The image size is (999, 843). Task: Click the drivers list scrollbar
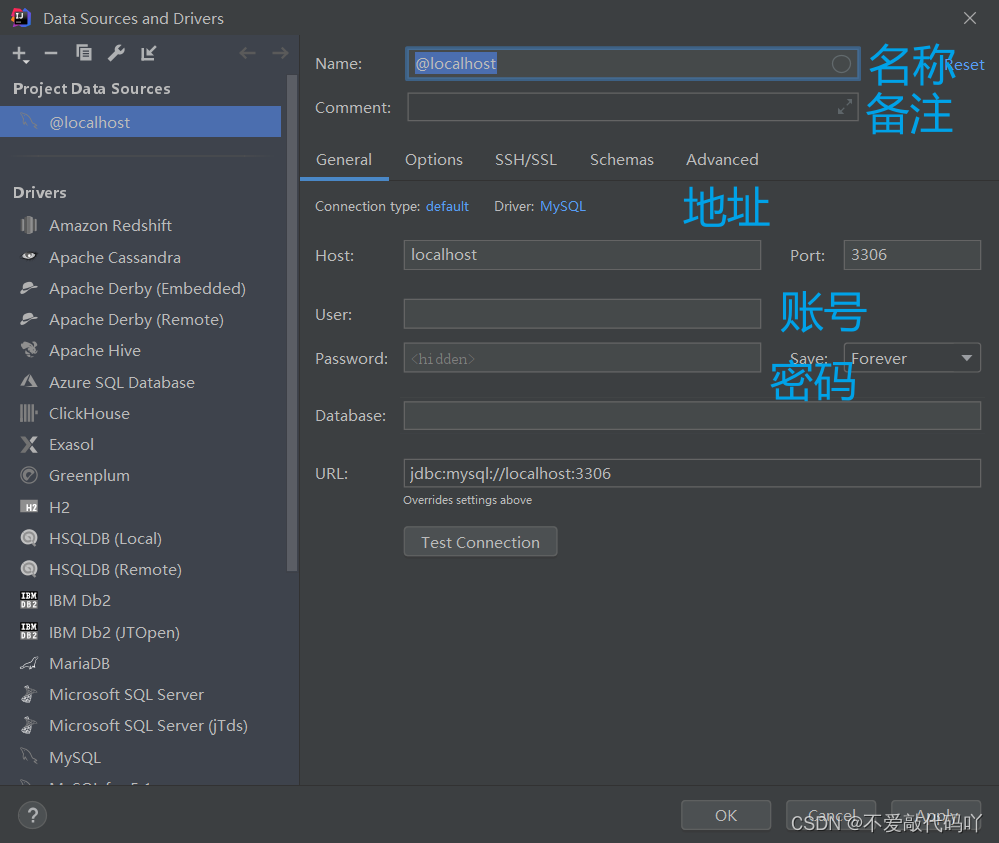pos(292,324)
